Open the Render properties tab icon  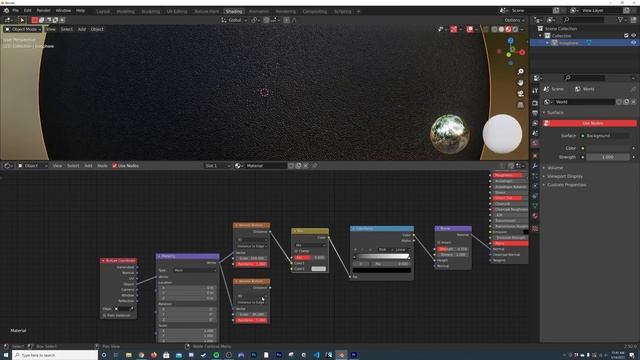tap(535, 103)
